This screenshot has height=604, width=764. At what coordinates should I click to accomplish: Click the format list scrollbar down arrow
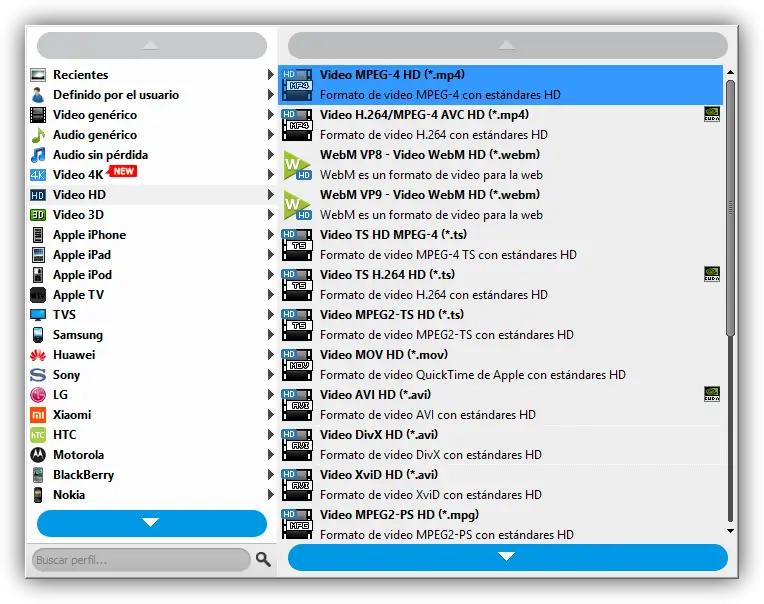(x=730, y=531)
